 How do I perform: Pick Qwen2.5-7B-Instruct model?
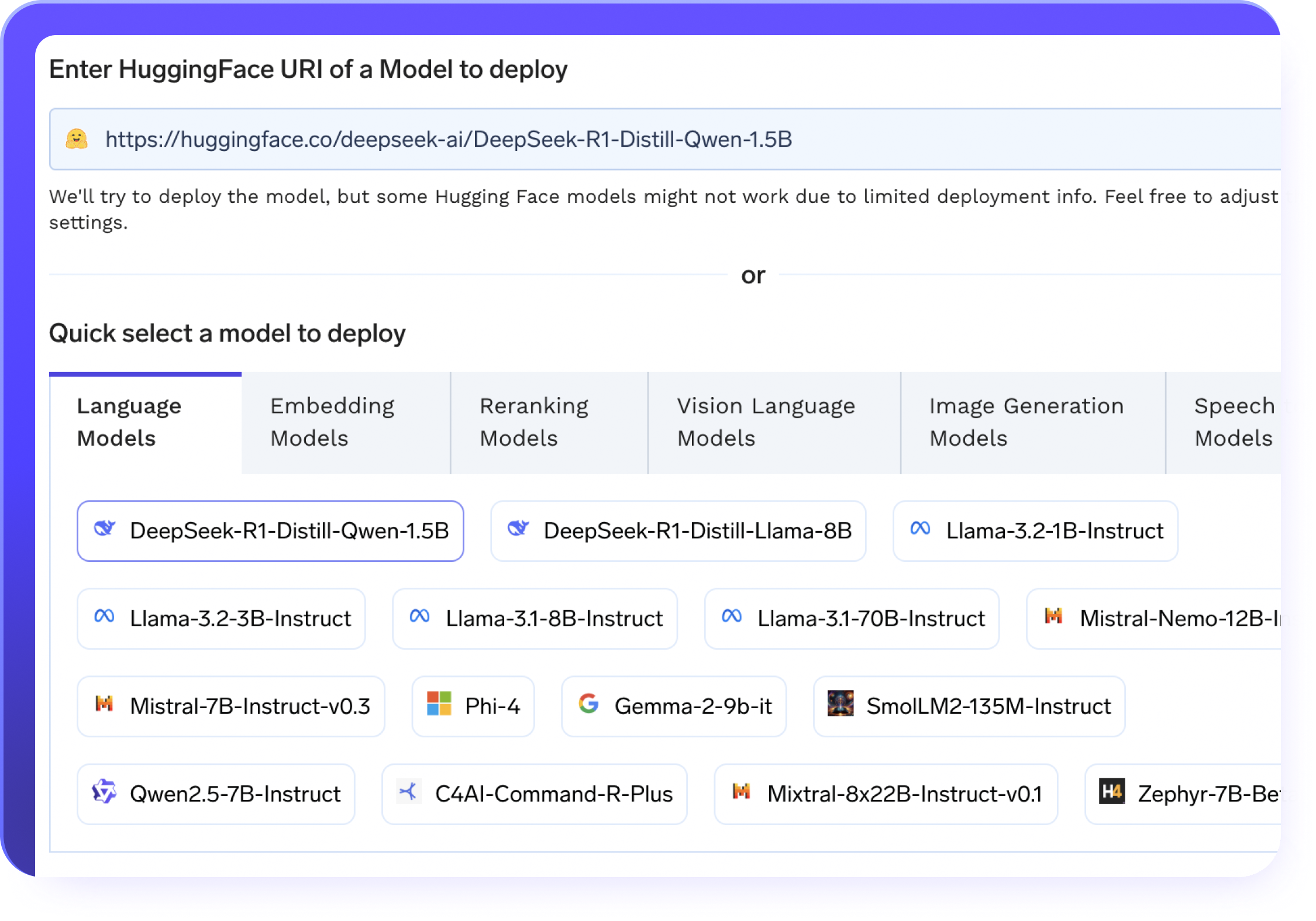tap(216, 794)
